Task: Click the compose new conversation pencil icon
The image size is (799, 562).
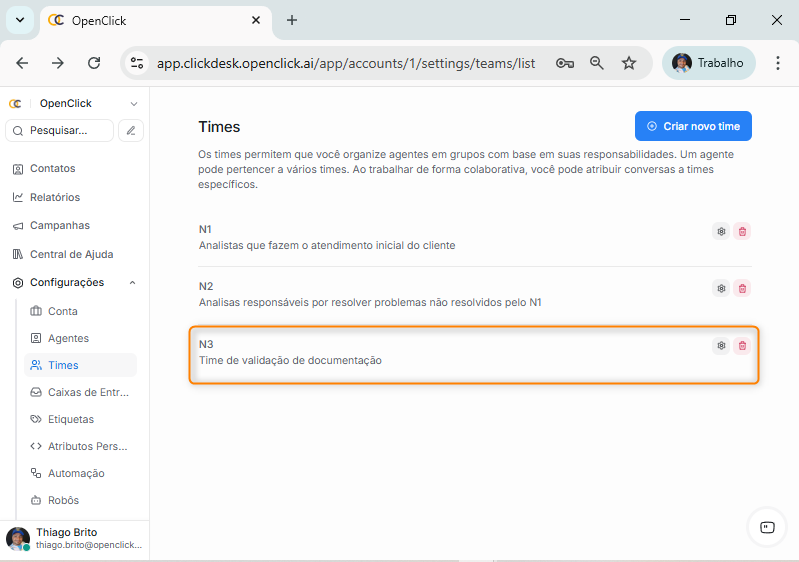Action: click(131, 130)
